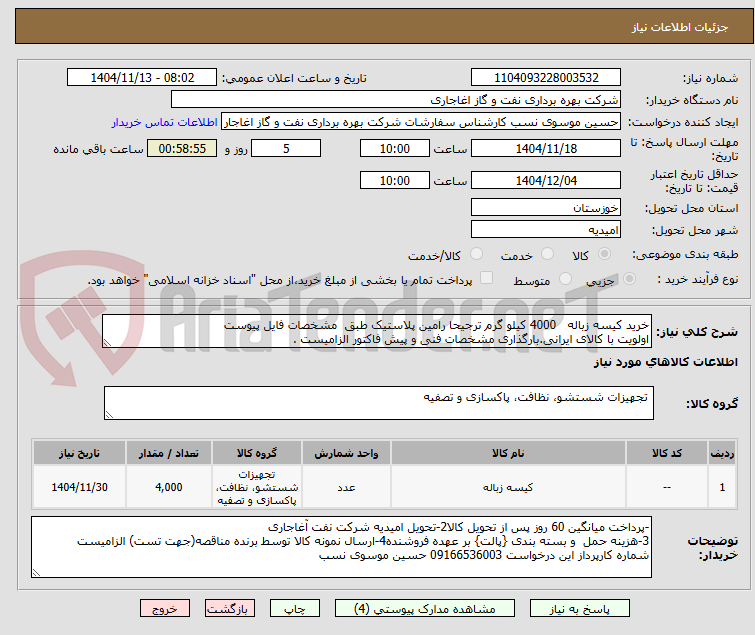Open مشاهده مدارک پیوستی (4) button
Image resolution: width=755 pixels, height=635 pixels.
425,609
